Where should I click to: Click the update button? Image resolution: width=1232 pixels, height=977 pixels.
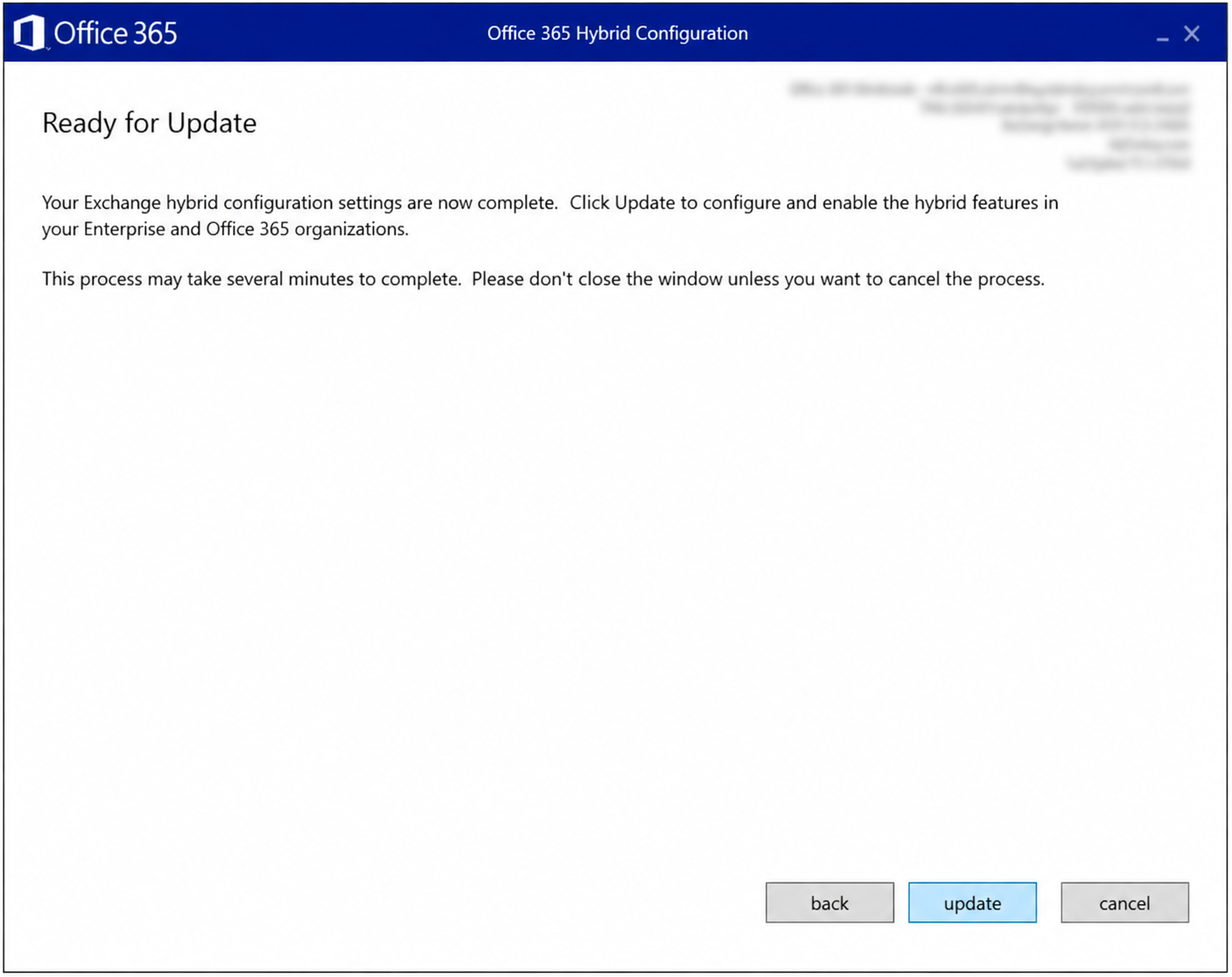click(x=972, y=903)
